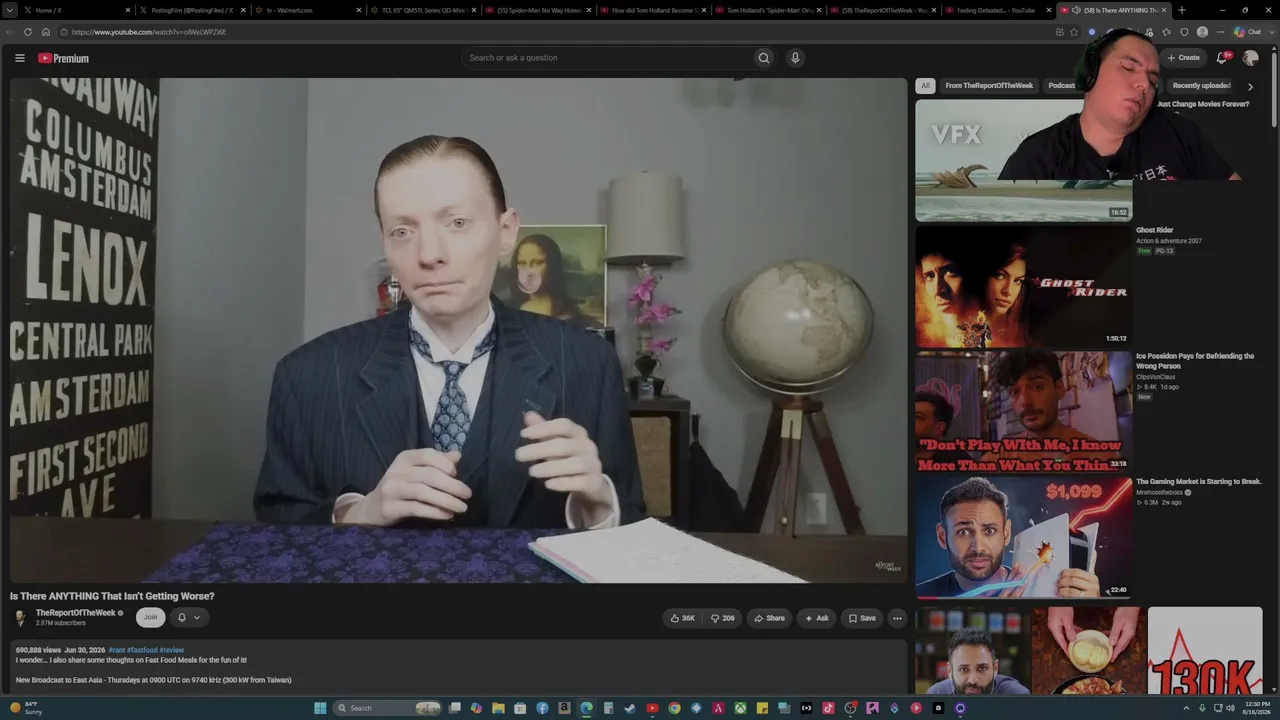
Task: Open Google Chrome from the taskbar
Action: pos(674,708)
